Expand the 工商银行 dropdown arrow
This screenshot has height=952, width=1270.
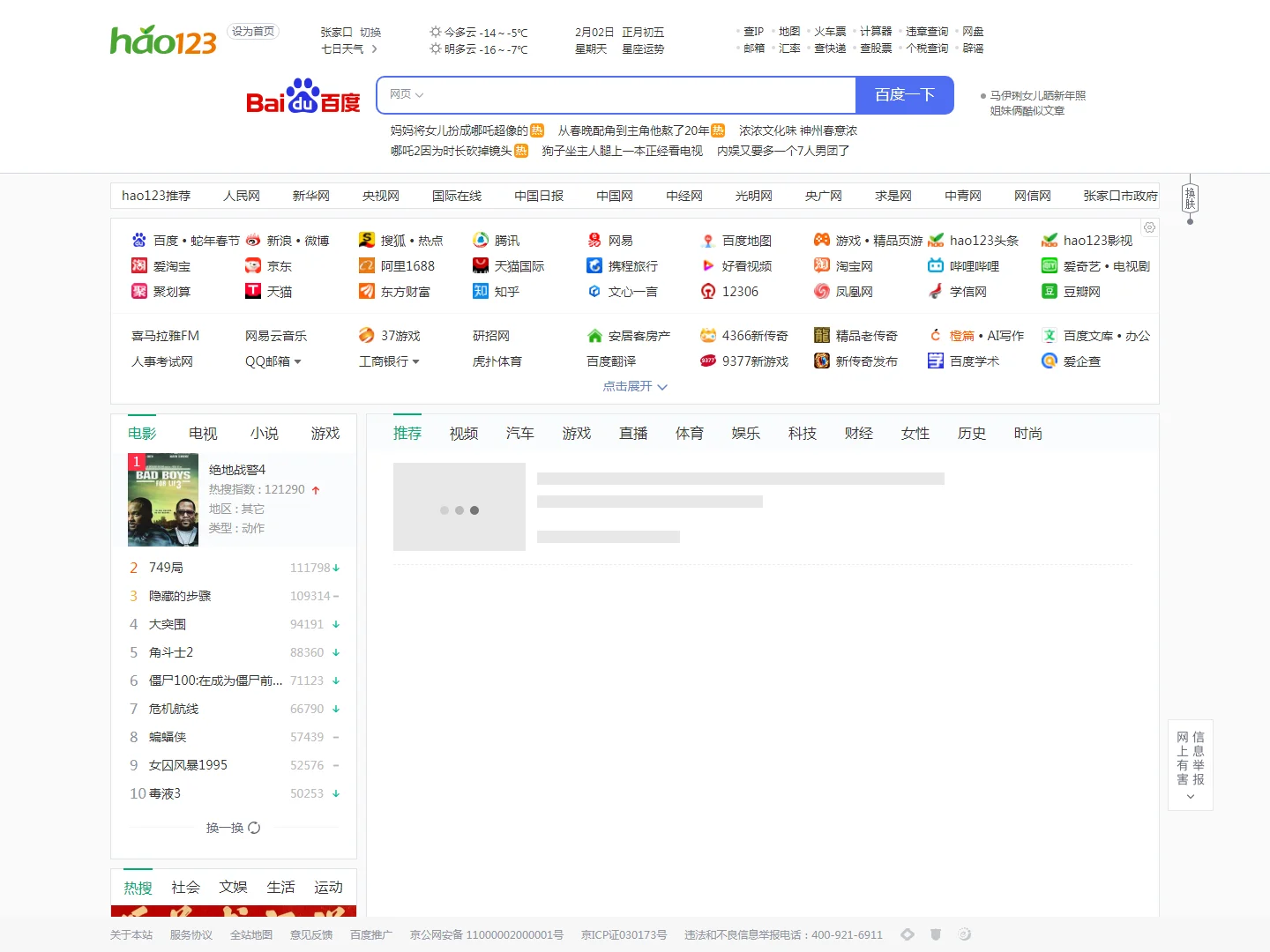[x=415, y=361]
